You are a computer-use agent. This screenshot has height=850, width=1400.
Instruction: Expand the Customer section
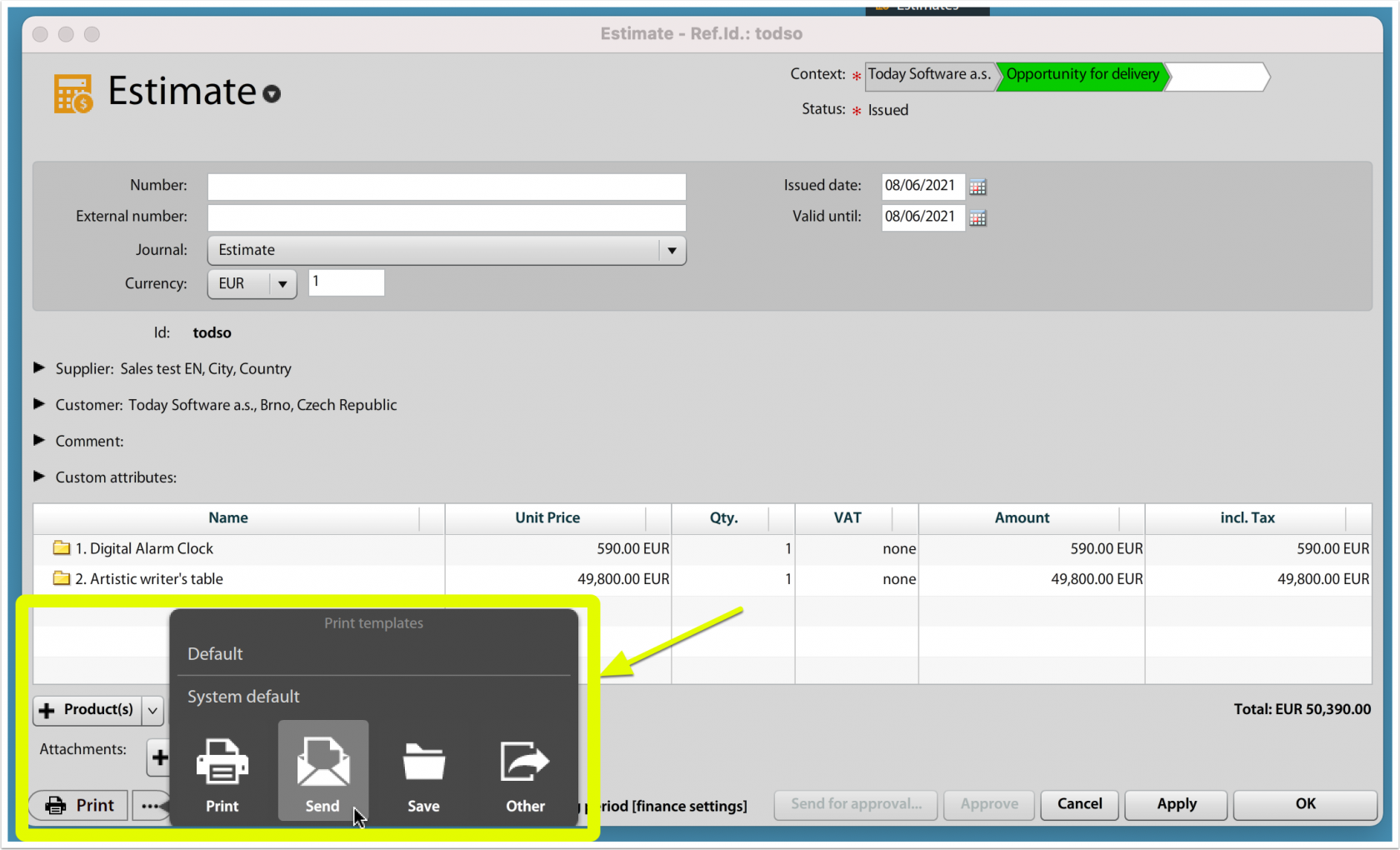[x=38, y=404]
